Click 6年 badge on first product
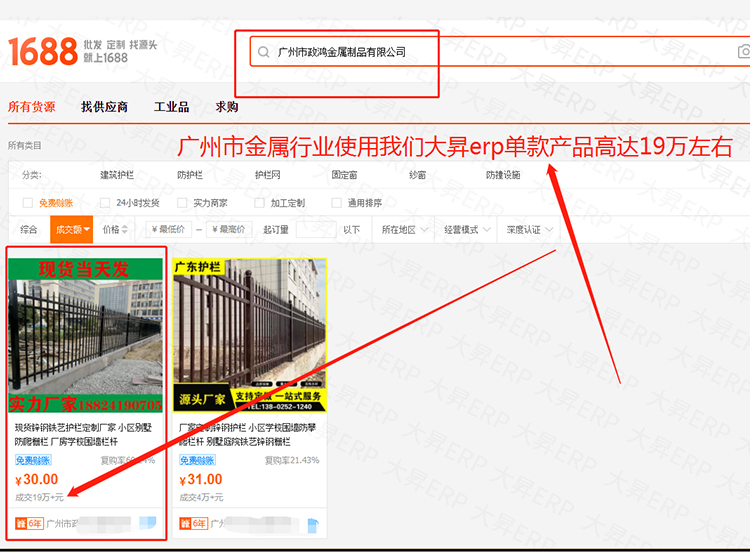 pos(29,523)
